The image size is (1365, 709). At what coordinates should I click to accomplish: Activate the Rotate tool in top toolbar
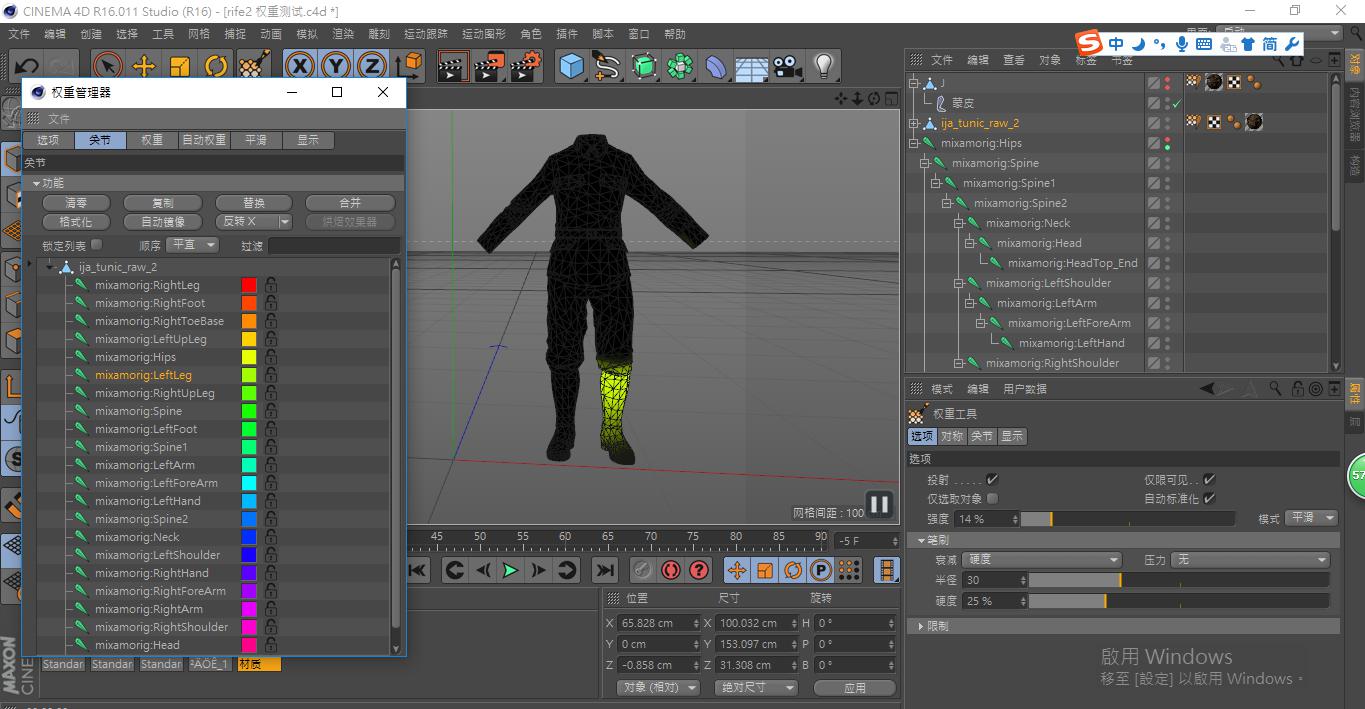pyautogui.click(x=216, y=67)
